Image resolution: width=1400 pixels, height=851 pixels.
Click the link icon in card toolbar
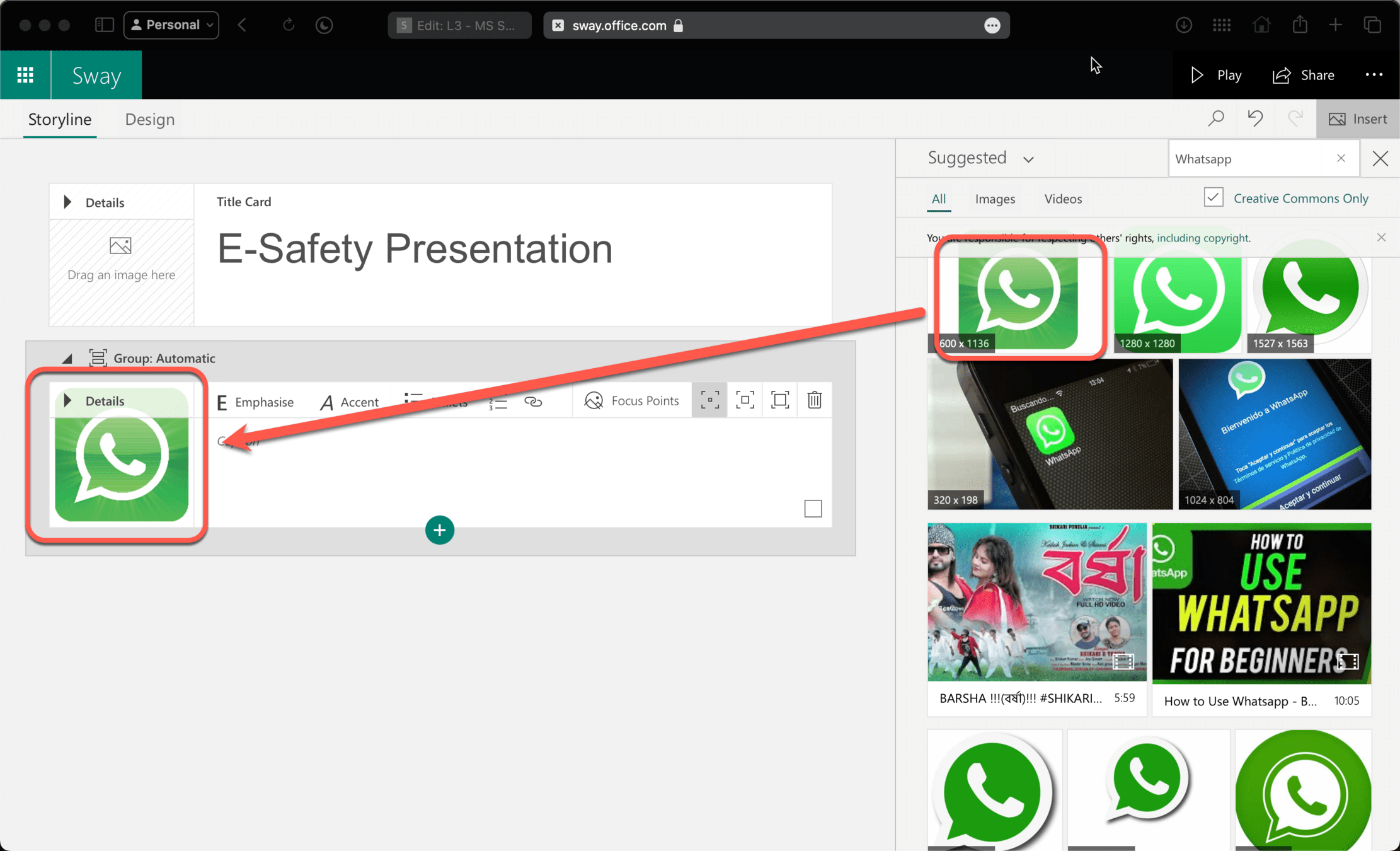533,402
